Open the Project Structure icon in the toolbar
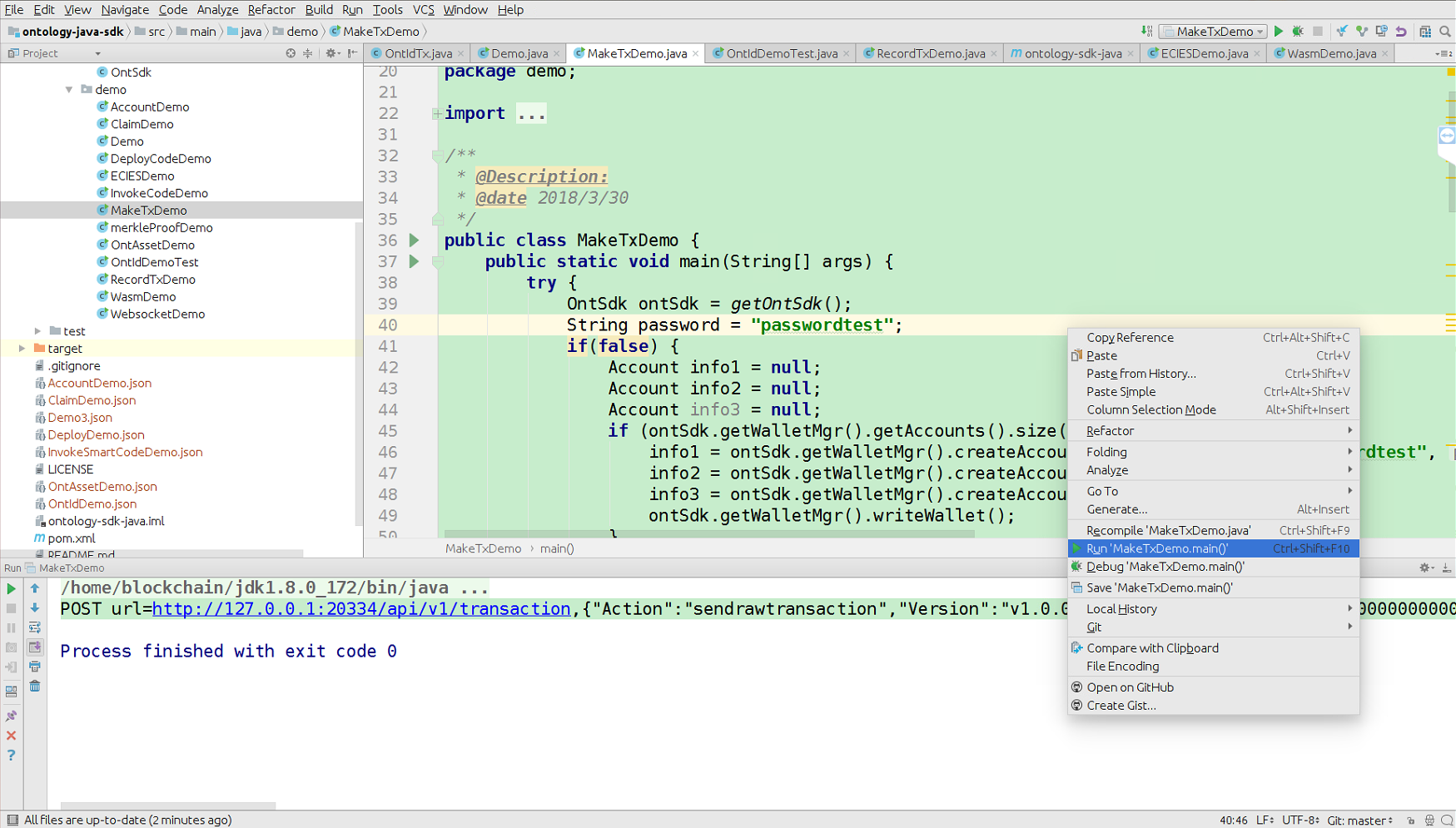1456x828 pixels. click(x=1425, y=32)
